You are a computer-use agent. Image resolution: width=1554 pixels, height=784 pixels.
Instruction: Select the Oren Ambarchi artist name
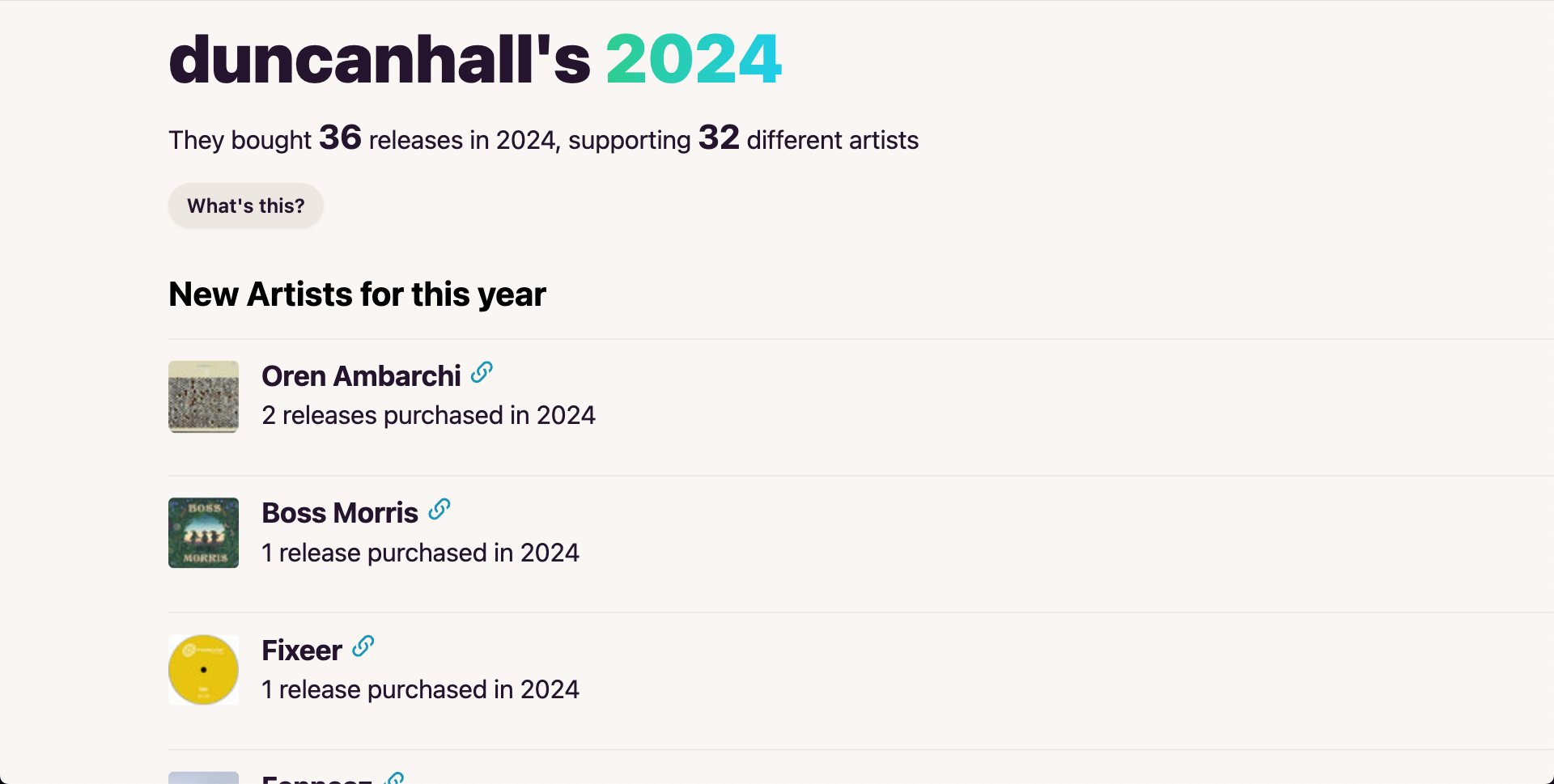(x=361, y=376)
